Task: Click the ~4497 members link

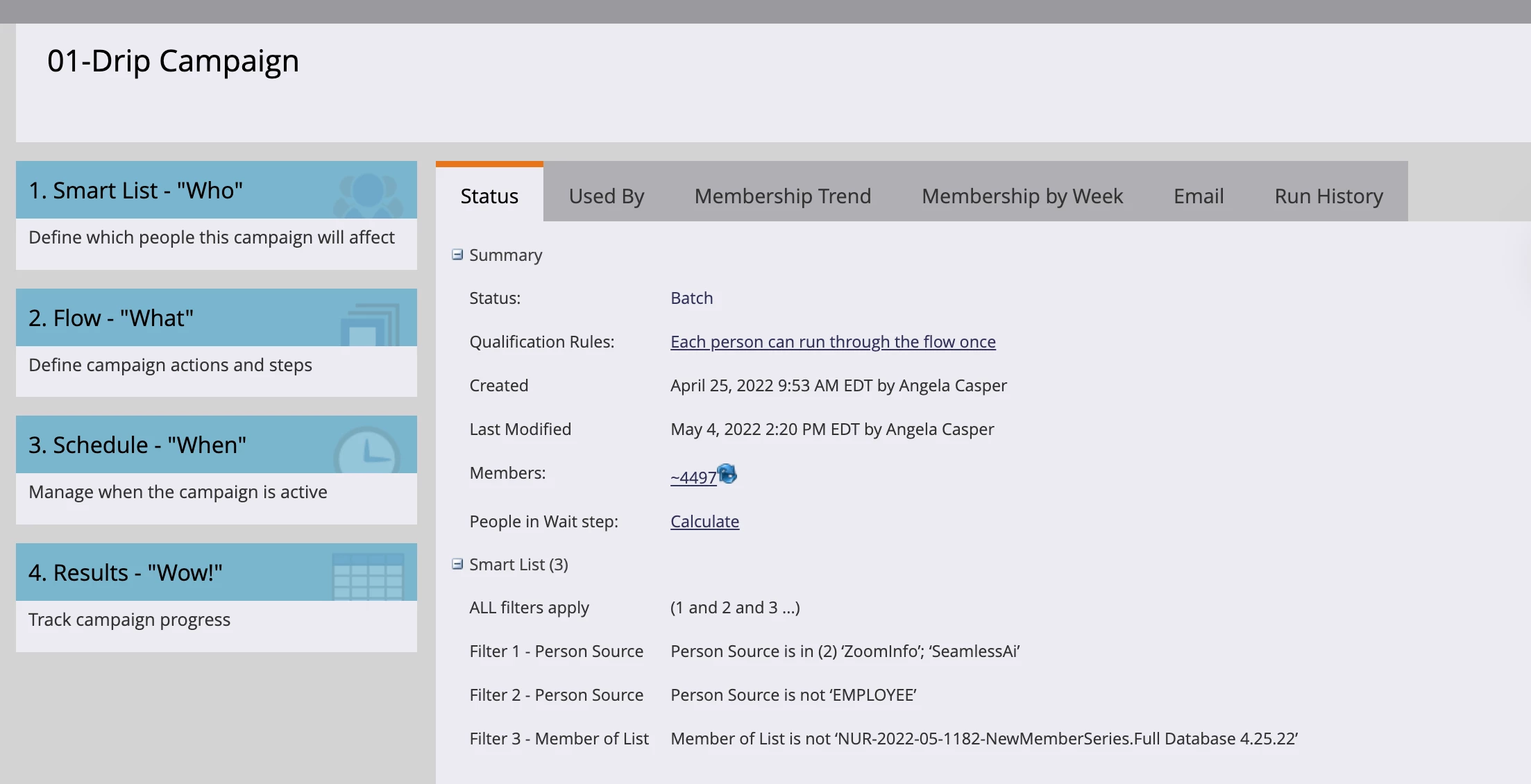Action: (693, 477)
